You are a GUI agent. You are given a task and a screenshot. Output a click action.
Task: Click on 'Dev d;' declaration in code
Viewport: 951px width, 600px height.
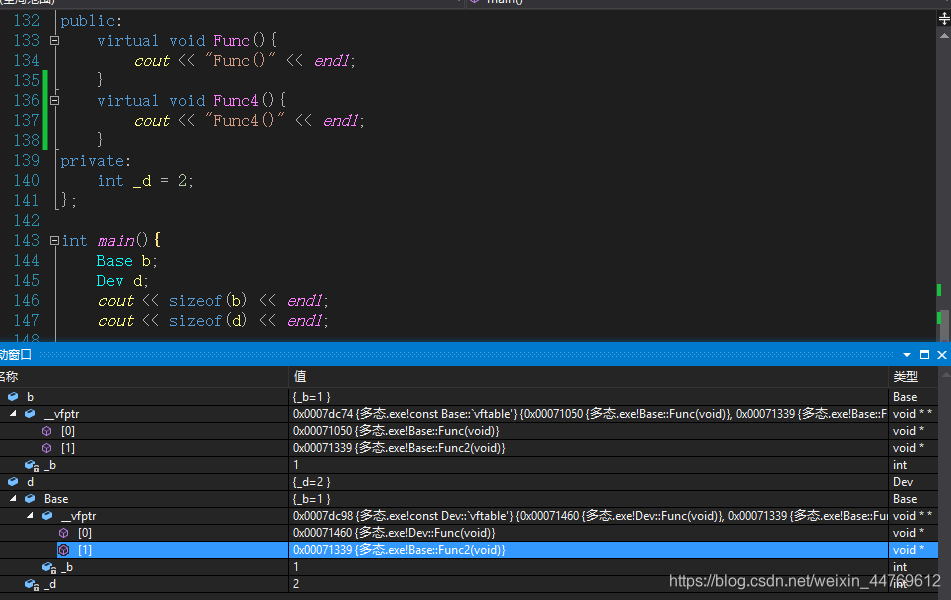tap(122, 281)
